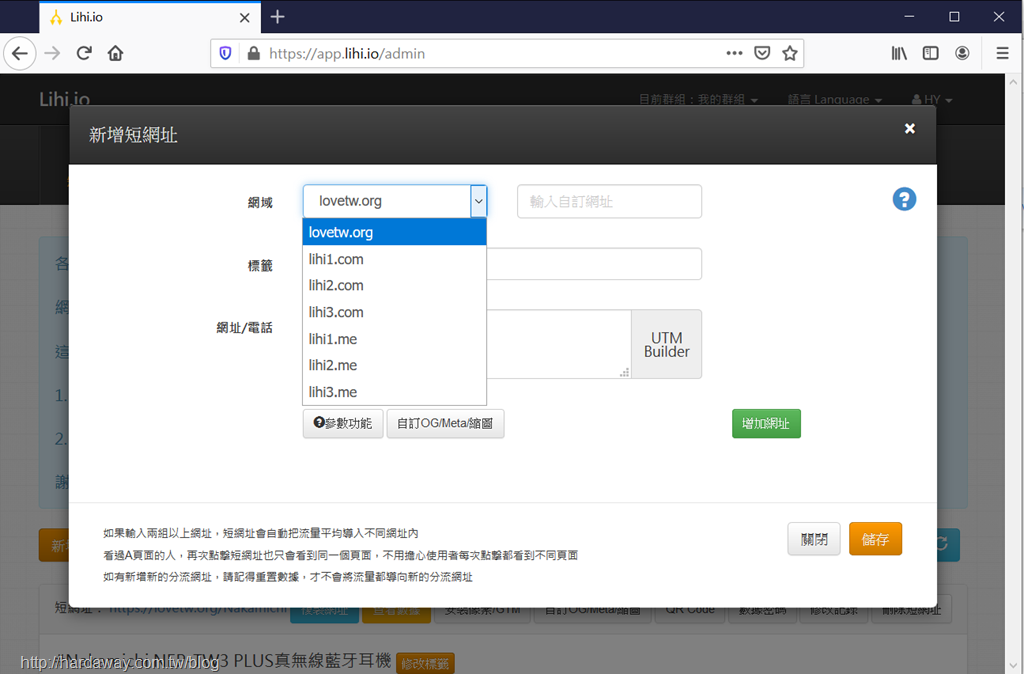Choose lihi2.me from the domain list
The image size is (1024, 674).
(x=394, y=365)
